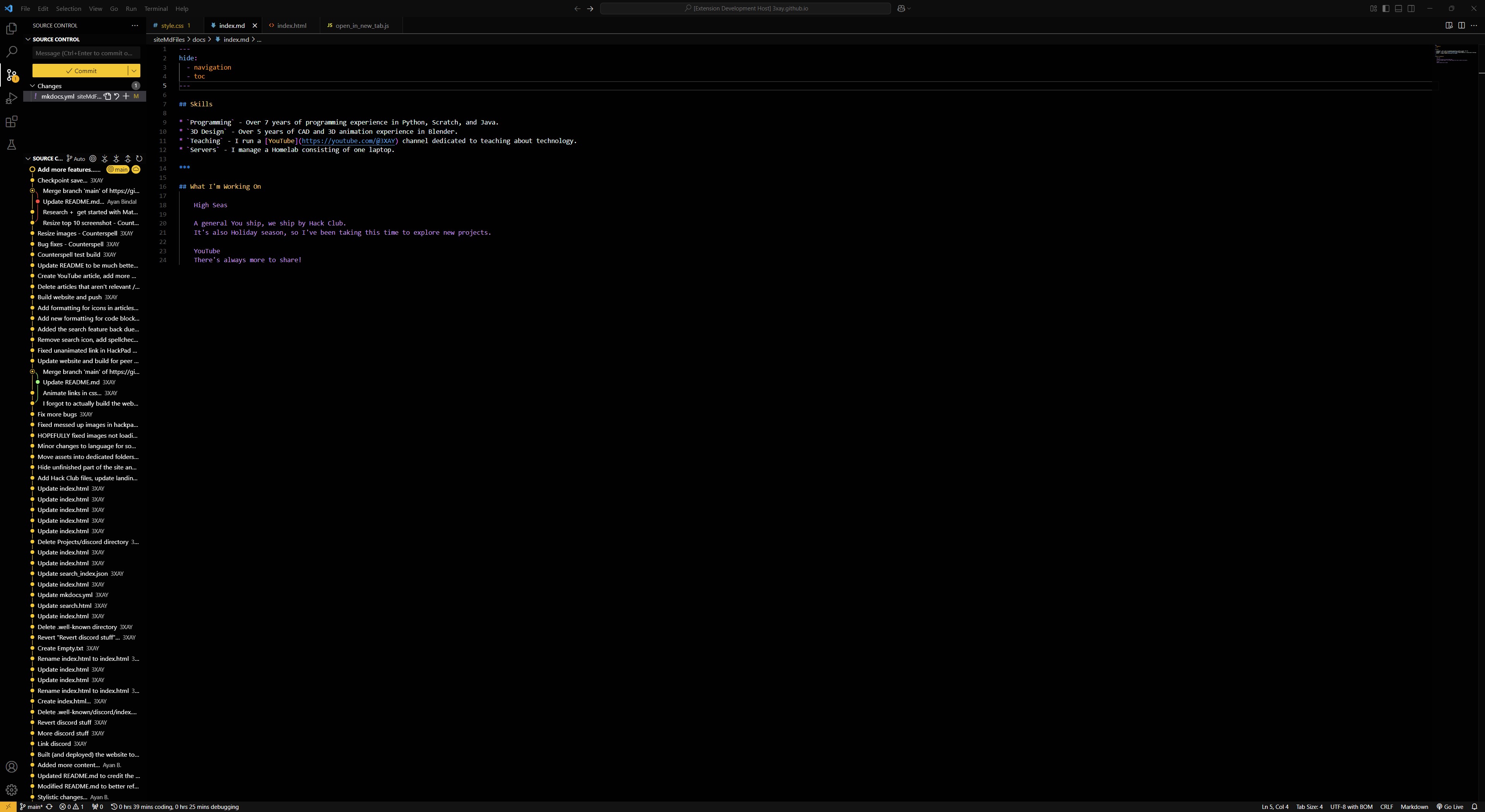Open the Extensions view in activity bar
Screen dimensions: 1485x812
point(11,121)
